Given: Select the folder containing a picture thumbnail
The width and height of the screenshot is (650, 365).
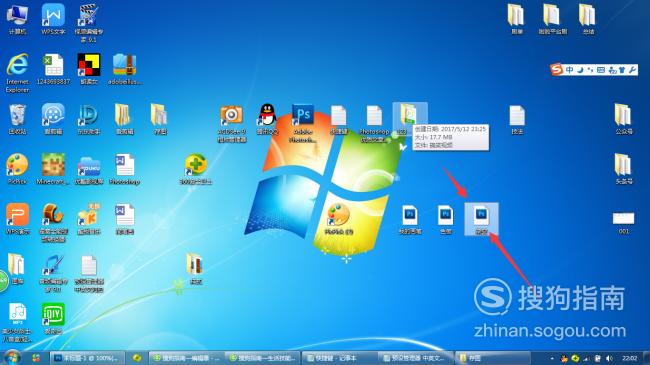Looking at the screenshot, I should point(196,268).
